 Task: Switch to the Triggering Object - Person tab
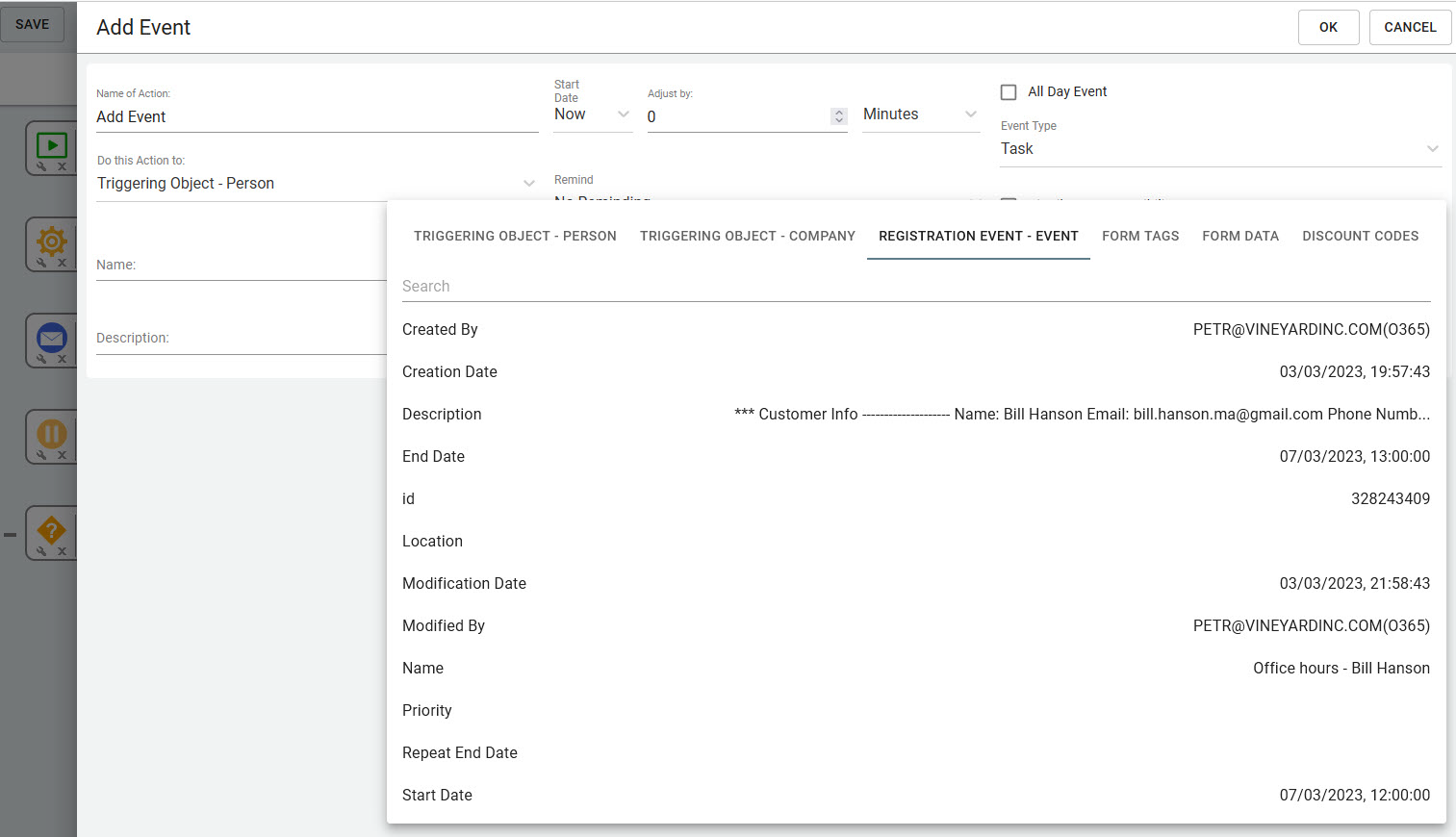515,236
